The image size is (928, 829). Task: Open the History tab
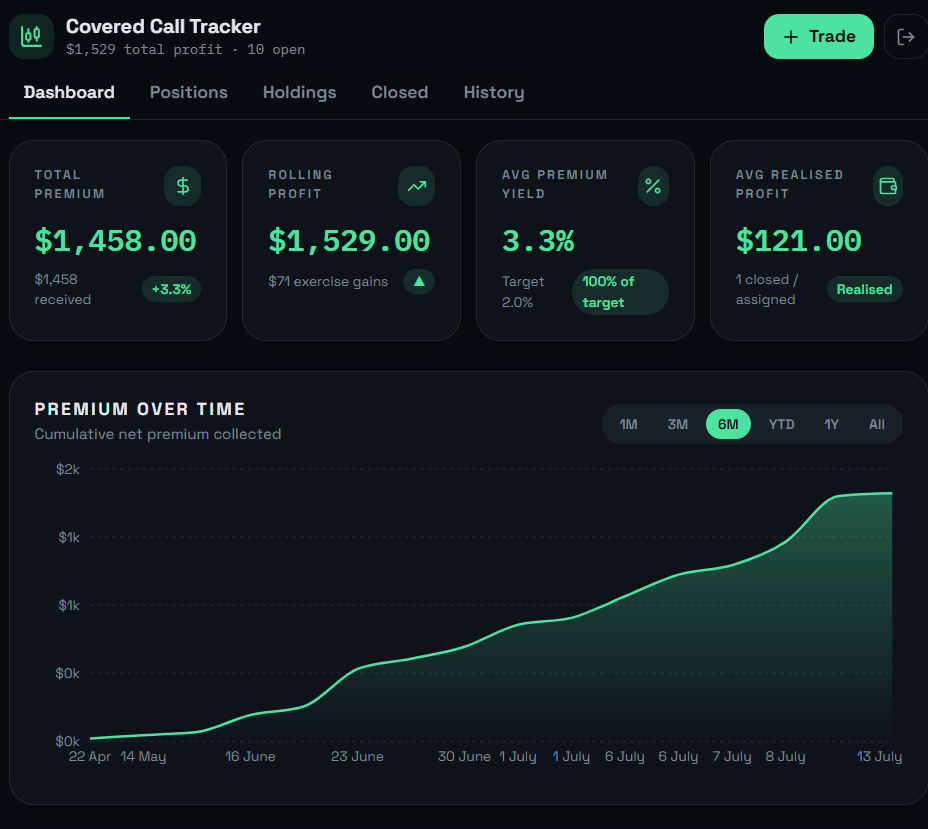tap(494, 93)
